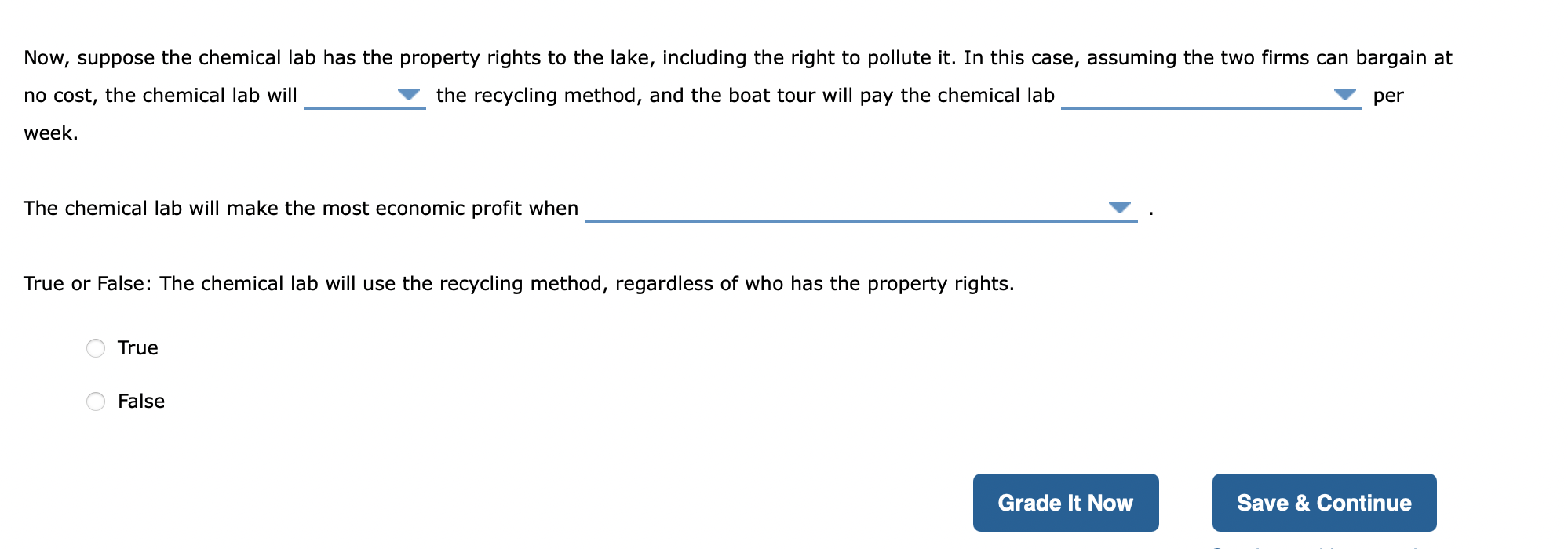This screenshot has height=549, width=1568.
Task: Choose True for the property rights question
Action: click(96, 348)
